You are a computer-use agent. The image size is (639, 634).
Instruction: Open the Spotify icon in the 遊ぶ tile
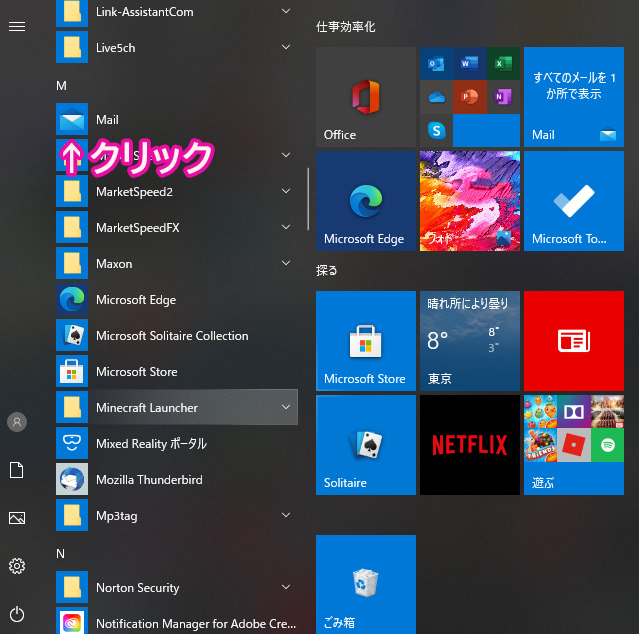[x=608, y=445]
